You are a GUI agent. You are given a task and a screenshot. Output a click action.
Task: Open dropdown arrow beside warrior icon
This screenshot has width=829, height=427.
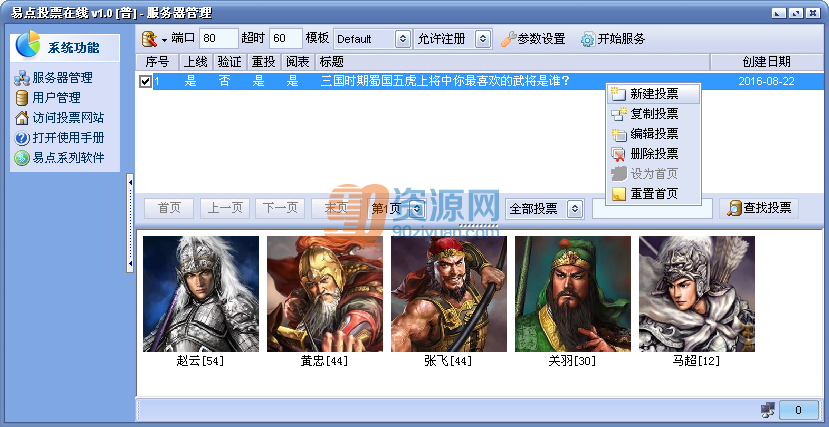164,40
